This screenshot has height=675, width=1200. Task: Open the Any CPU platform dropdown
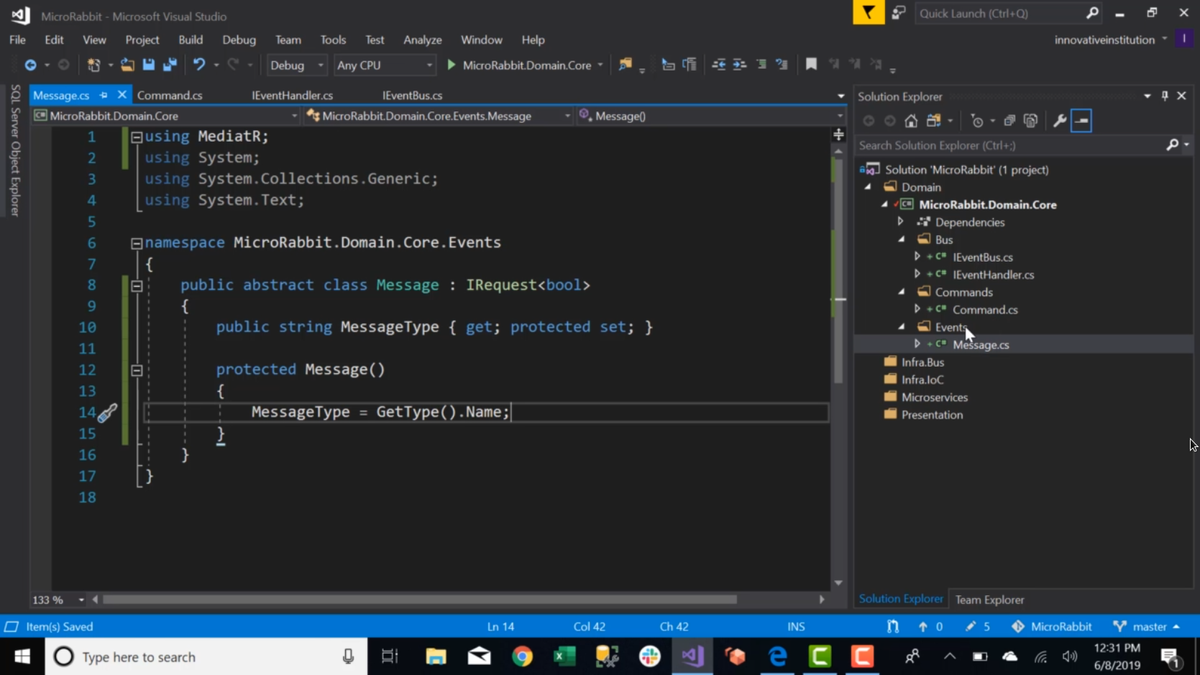385,65
